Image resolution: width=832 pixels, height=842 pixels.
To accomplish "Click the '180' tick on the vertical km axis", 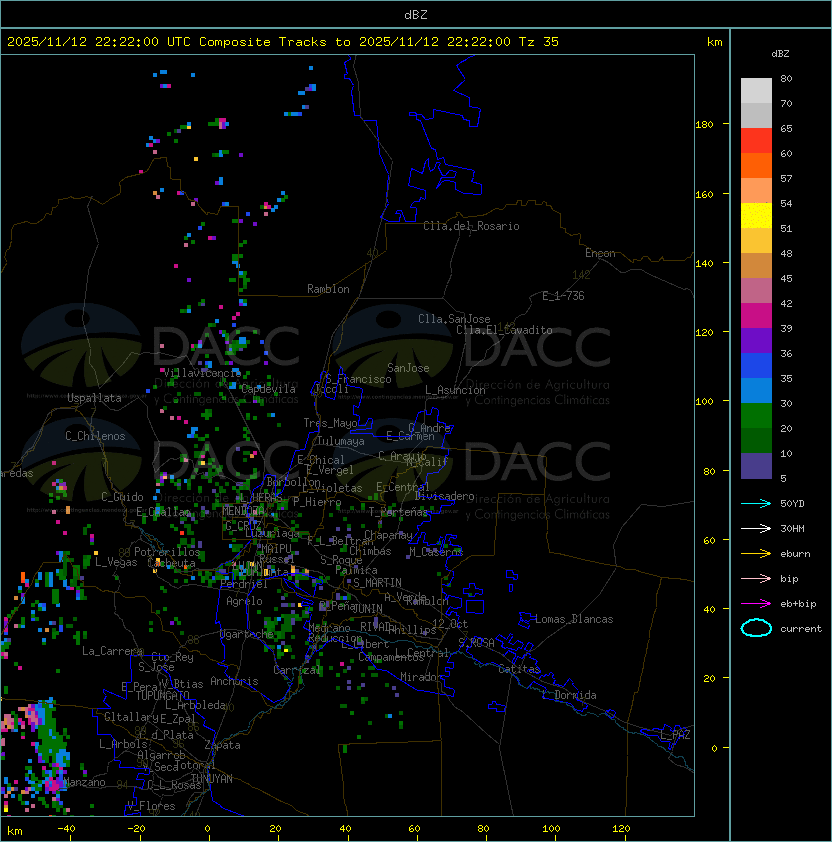I will coord(704,125).
